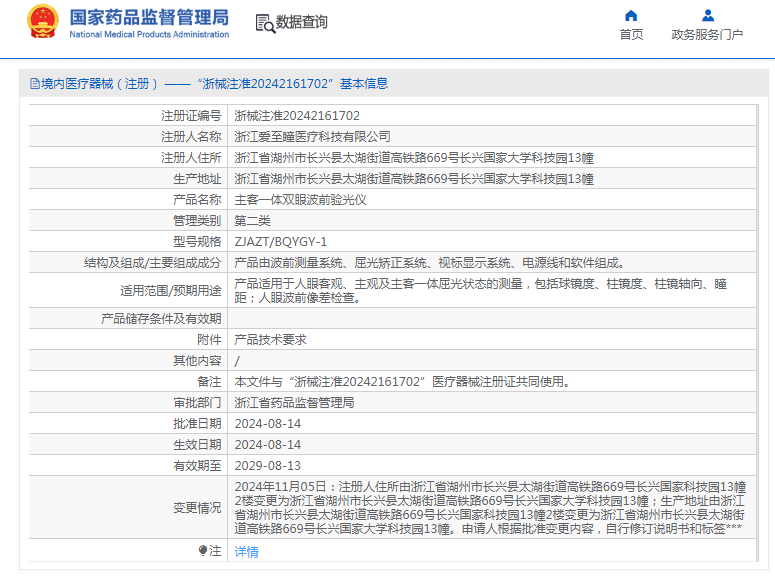
Task: Click the 首页 home icon
Action: pyautogui.click(x=631, y=16)
